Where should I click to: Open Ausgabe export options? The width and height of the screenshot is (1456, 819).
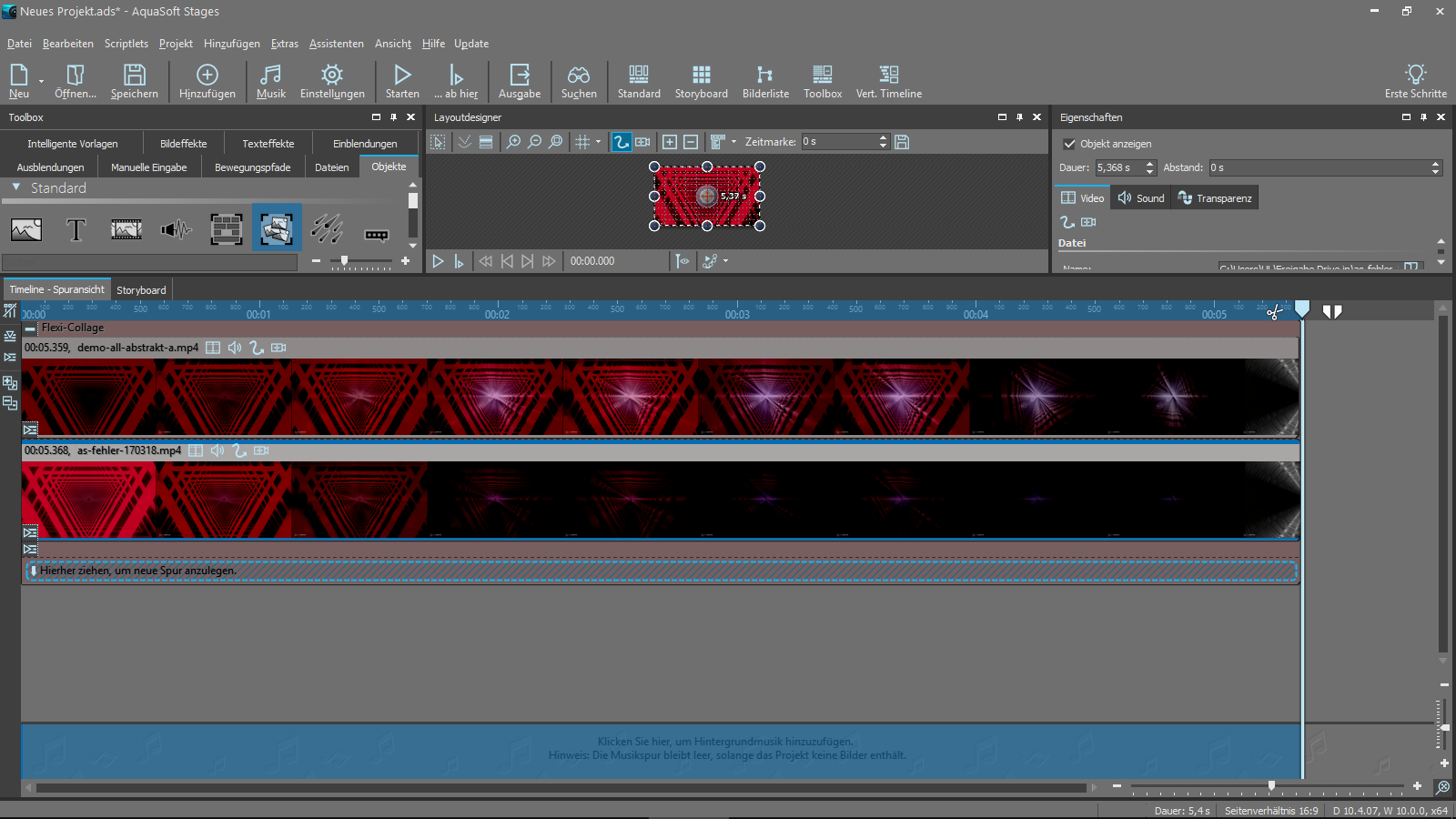(x=519, y=81)
